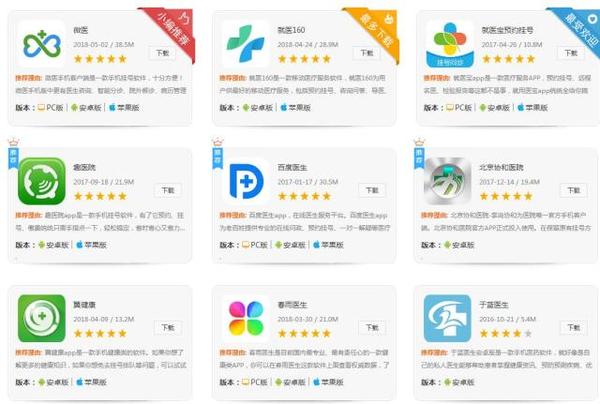Open the 微医 app icon
Image resolution: width=600 pixels, height=404 pixels.
[x=42, y=44]
